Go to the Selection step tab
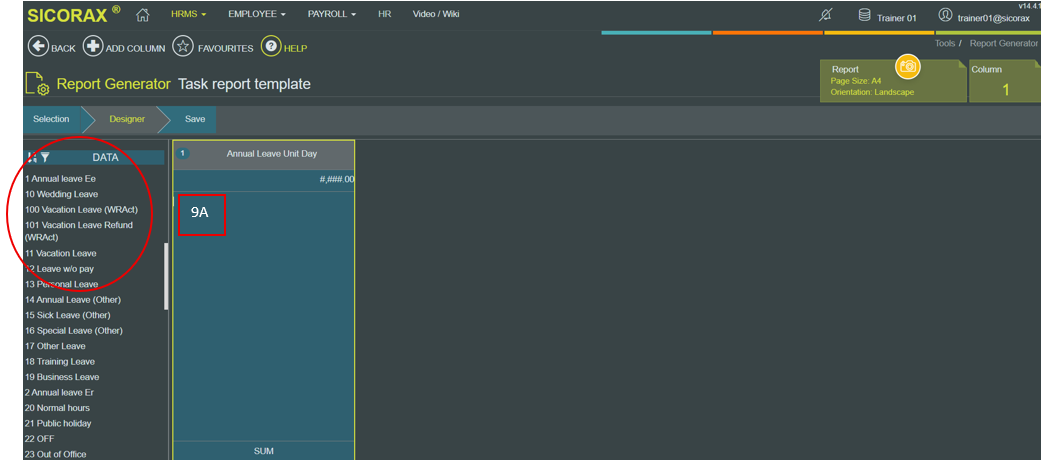The width and height of the screenshot is (1042, 460). tap(51, 119)
